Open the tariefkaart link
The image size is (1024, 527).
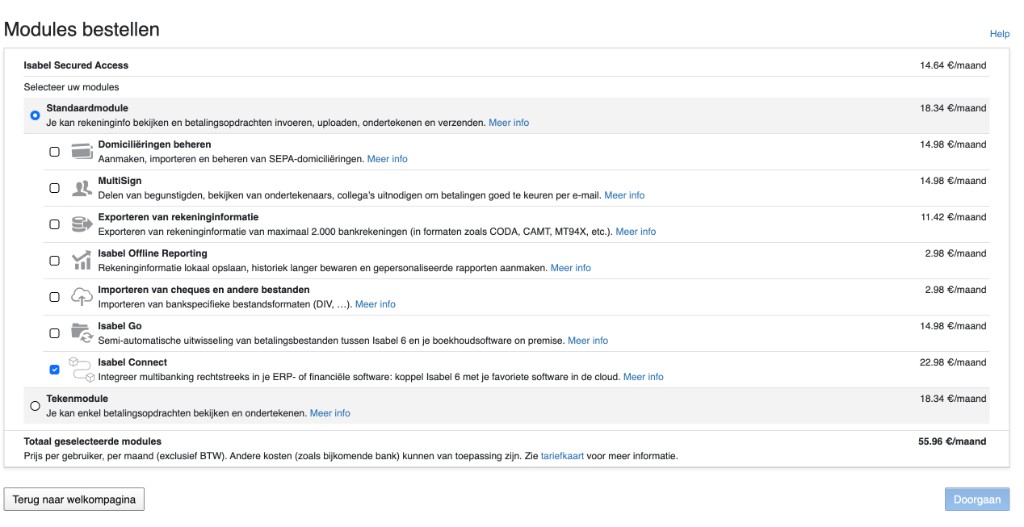click(562, 456)
